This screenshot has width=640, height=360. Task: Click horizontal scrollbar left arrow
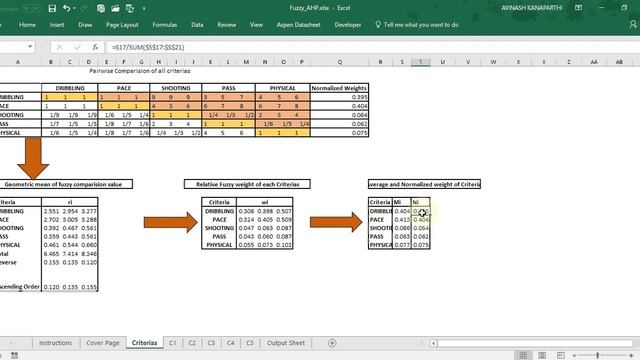tap(434, 343)
